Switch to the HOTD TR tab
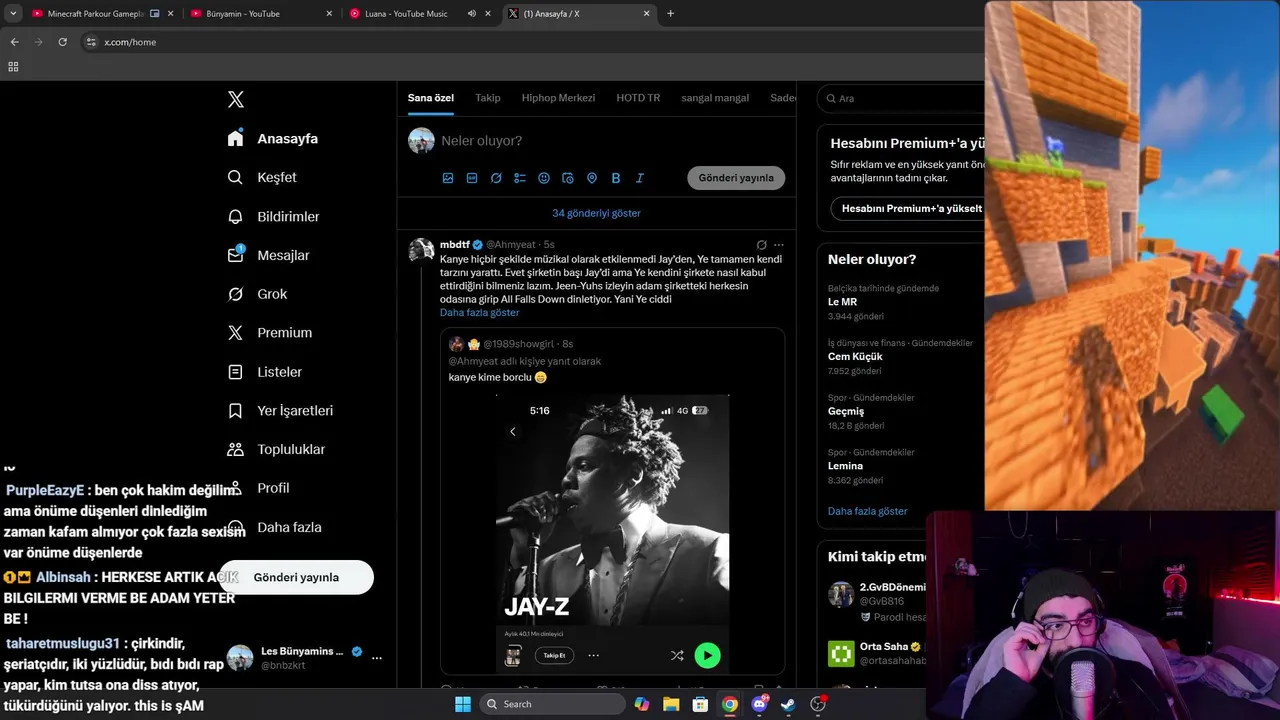Screen dimensions: 1280x720 (x=638, y=98)
